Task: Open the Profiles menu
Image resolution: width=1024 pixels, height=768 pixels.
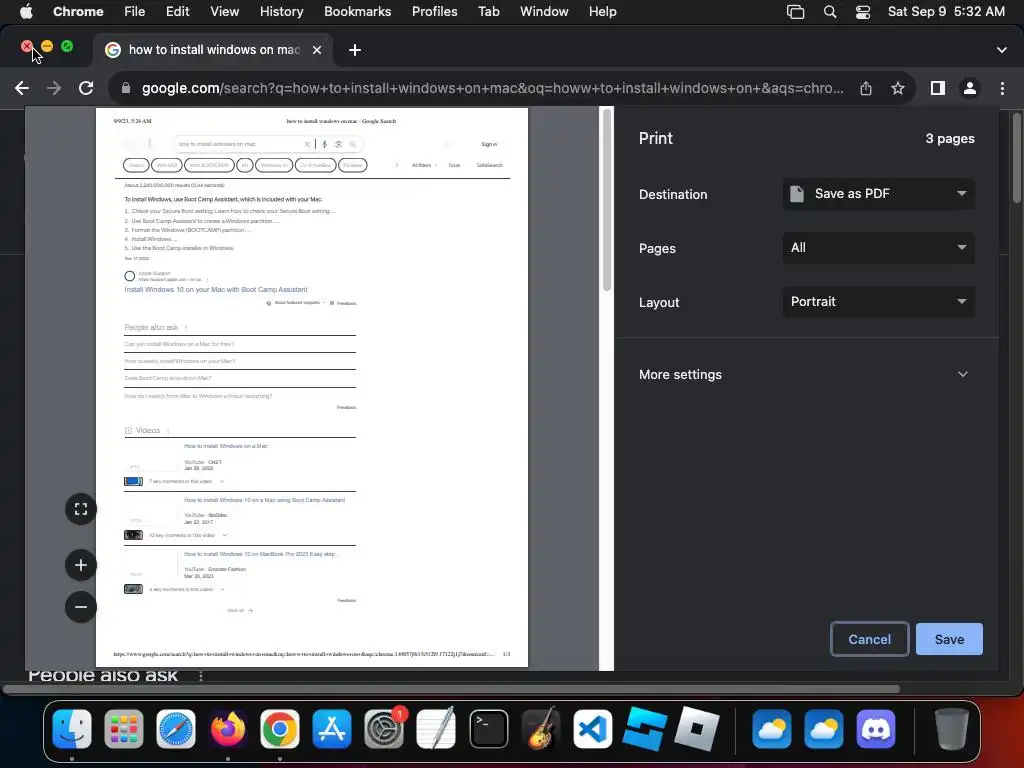Action: pyautogui.click(x=434, y=12)
